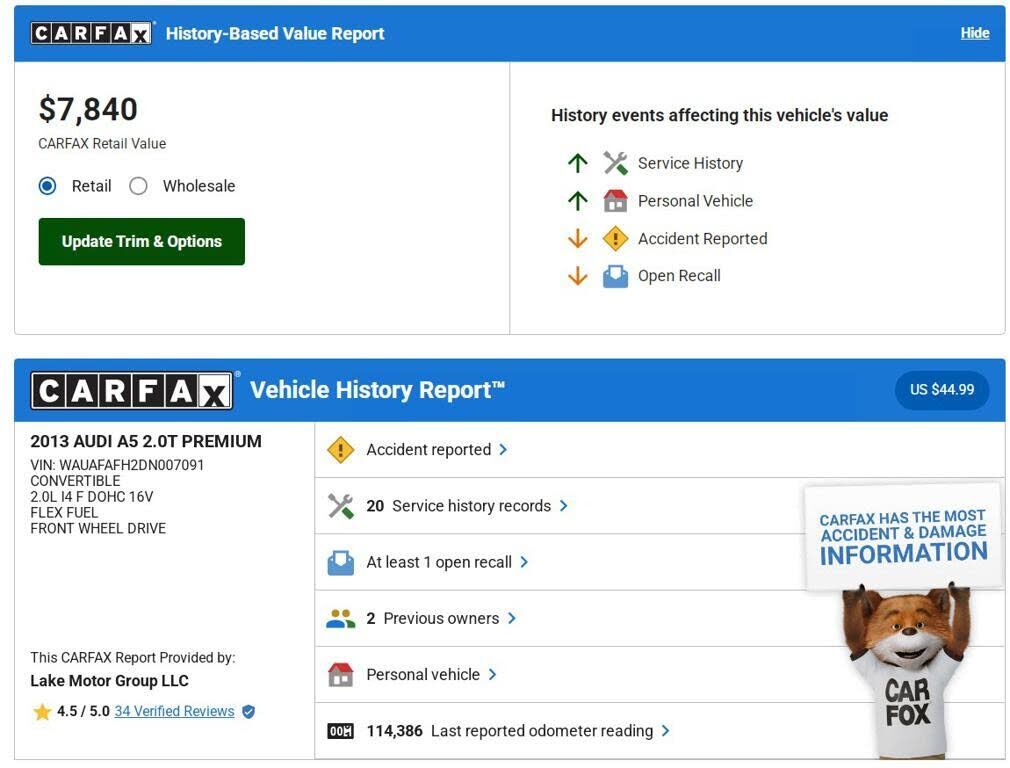The image size is (1010, 768).
Task: Click the previous owners people icon
Action: [341, 619]
